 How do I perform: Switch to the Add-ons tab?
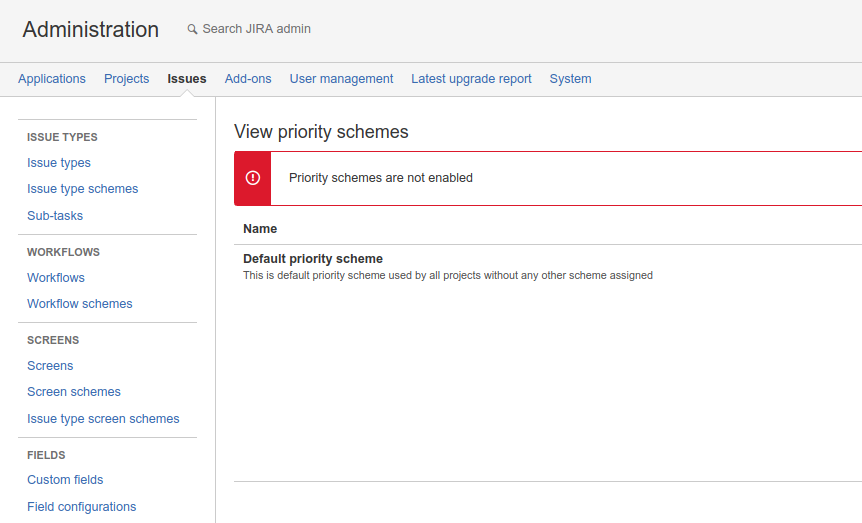248,79
